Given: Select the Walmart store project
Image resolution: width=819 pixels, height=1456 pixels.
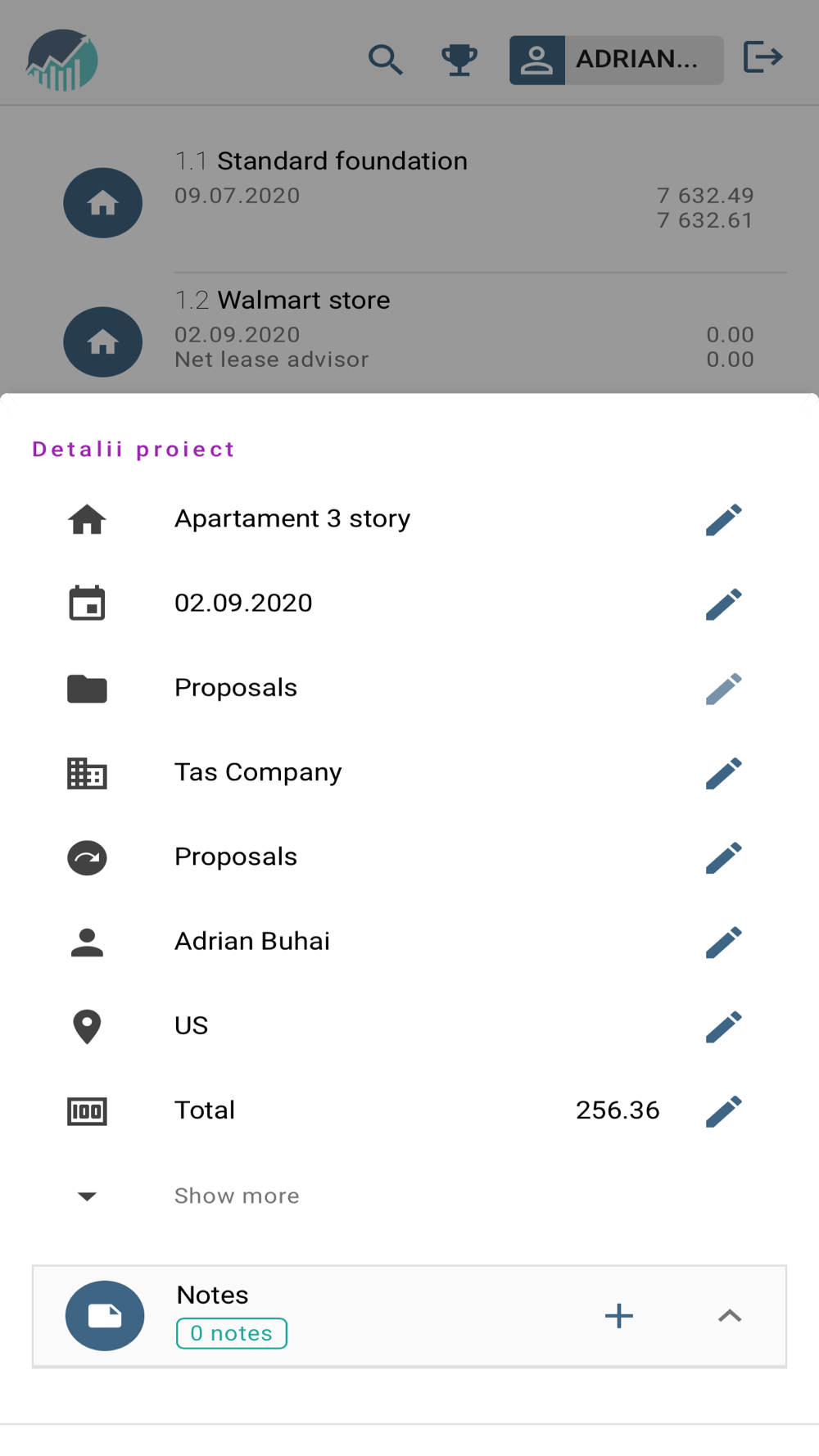Looking at the screenshot, I should pyautogui.click(x=304, y=301).
